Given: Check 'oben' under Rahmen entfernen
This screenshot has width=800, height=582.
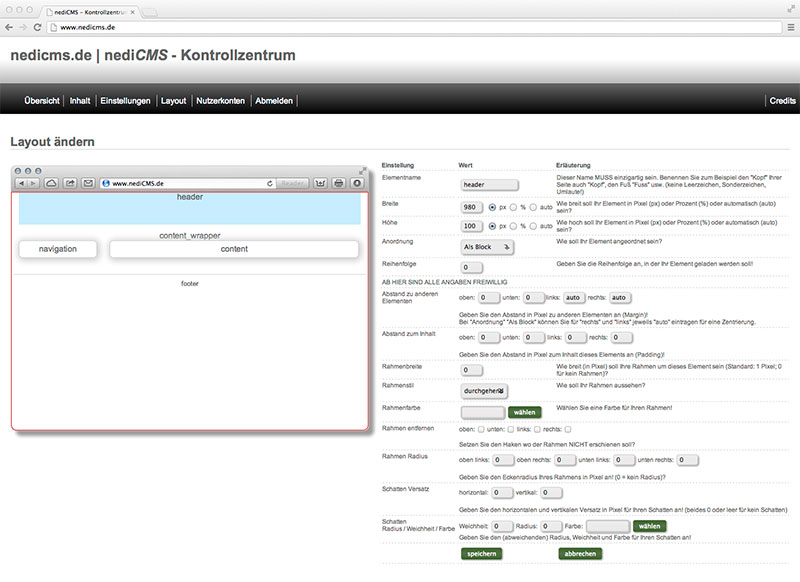Looking at the screenshot, I should [x=481, y=429].
